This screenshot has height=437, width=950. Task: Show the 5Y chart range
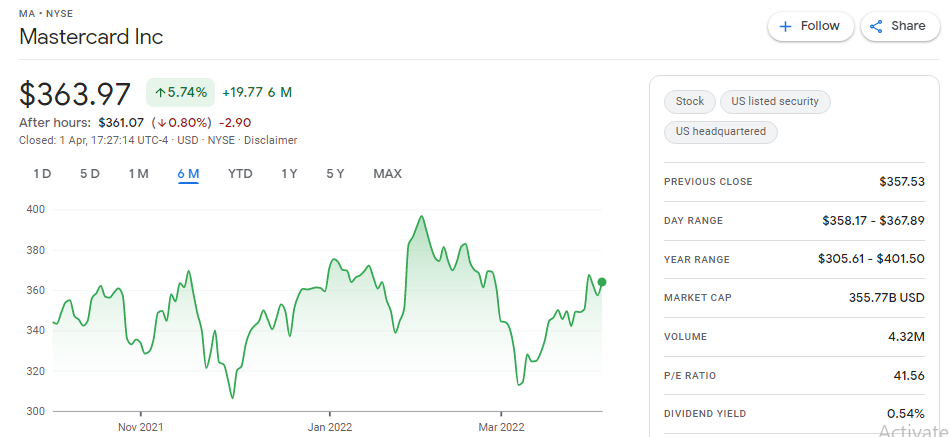point(335,174)
